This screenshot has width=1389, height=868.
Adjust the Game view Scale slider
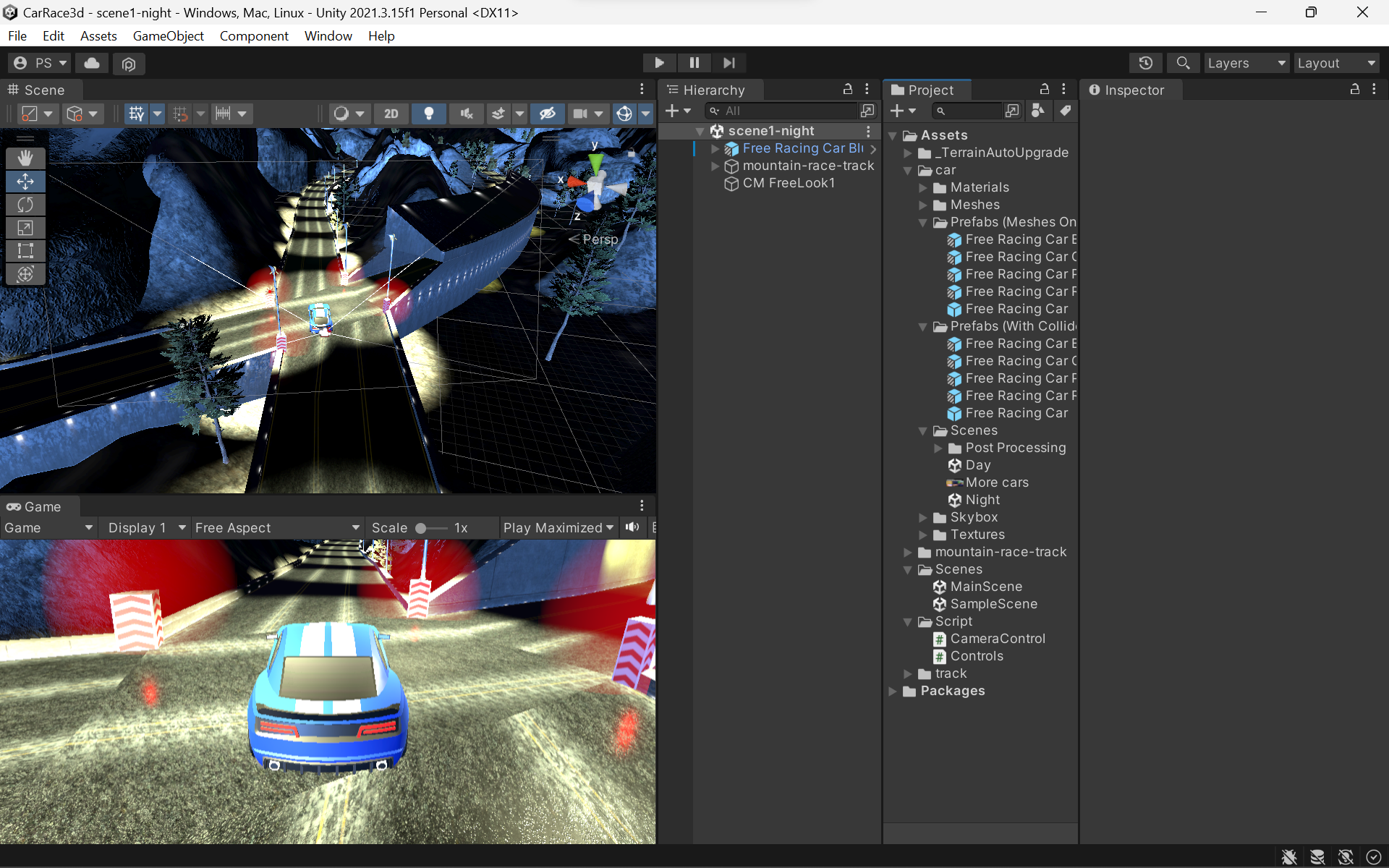tap(421, 528)
